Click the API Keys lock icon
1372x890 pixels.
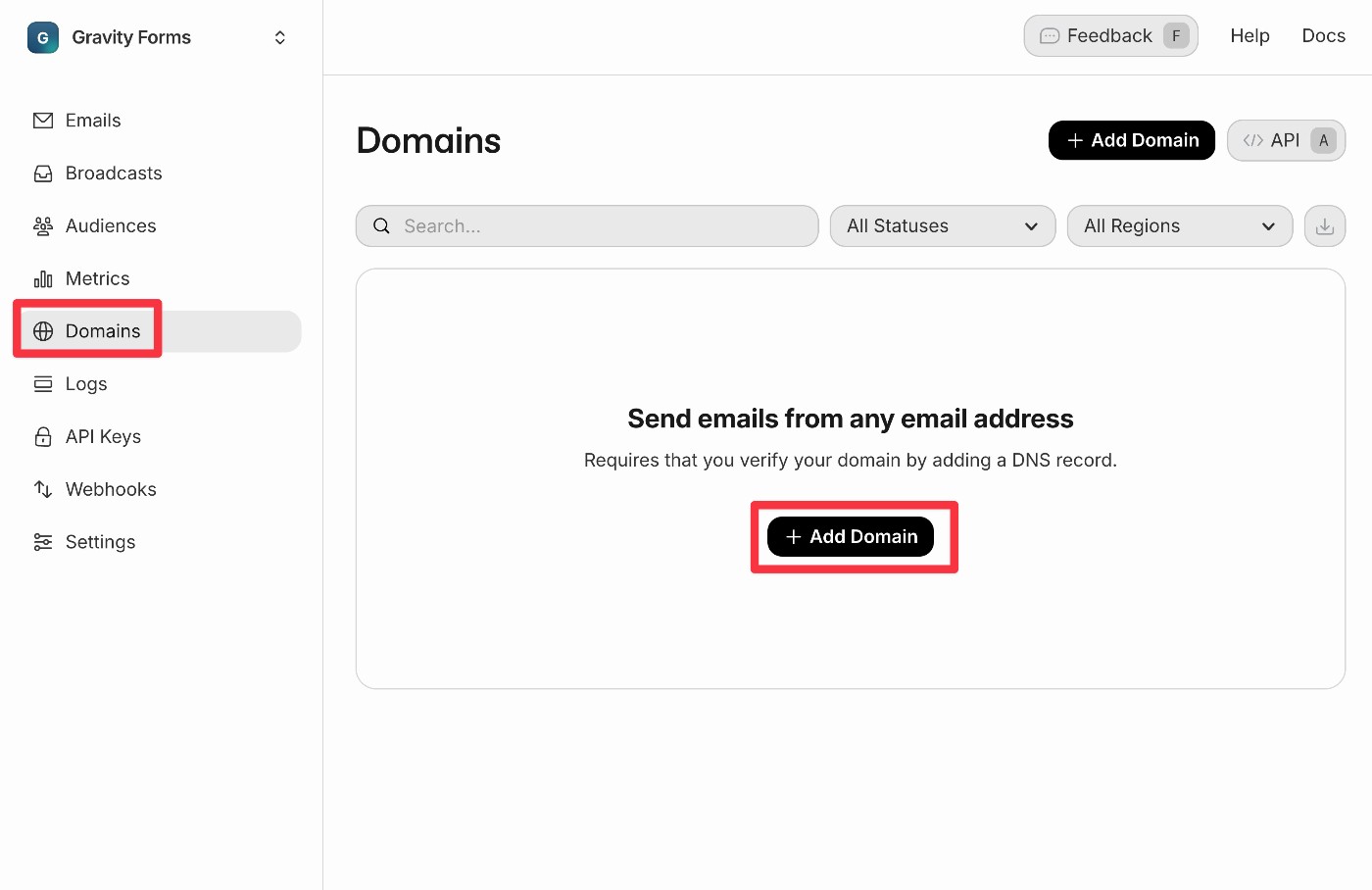click(43, 437)
